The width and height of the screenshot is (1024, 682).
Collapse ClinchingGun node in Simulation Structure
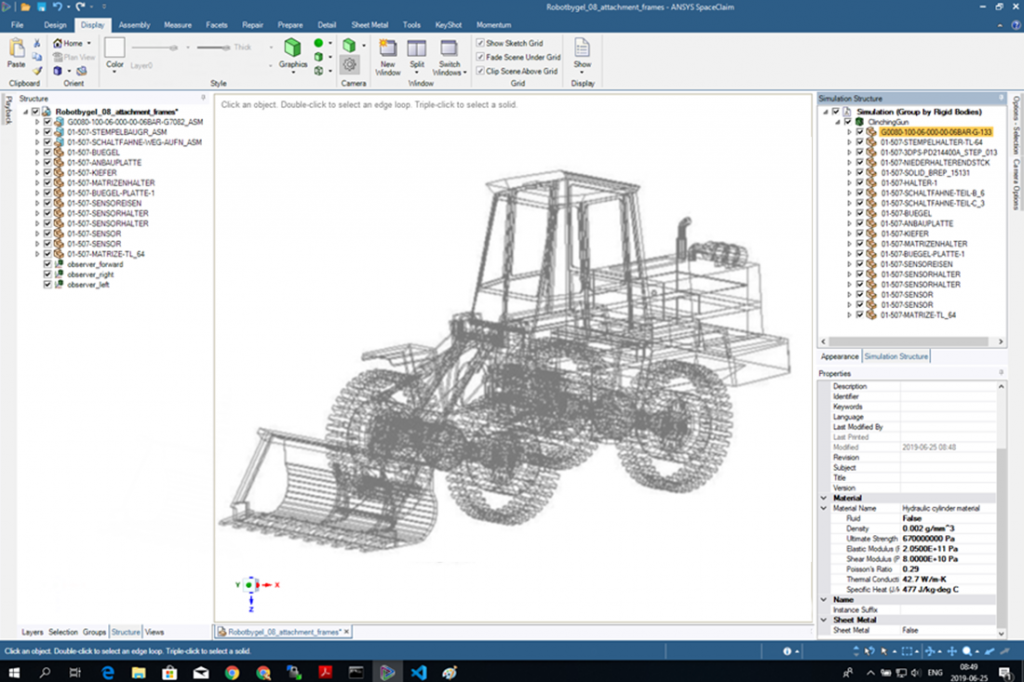[x=837, y=122]
